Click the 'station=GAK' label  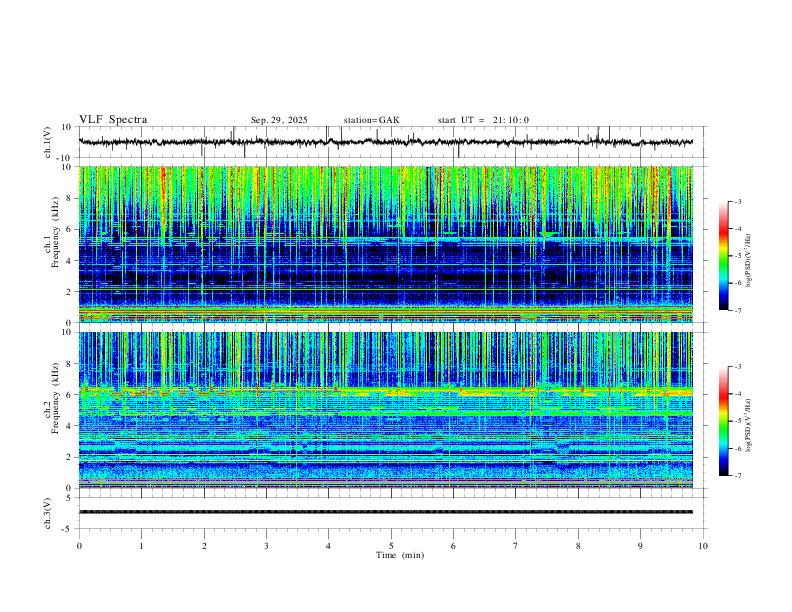(x=371, y=120)
